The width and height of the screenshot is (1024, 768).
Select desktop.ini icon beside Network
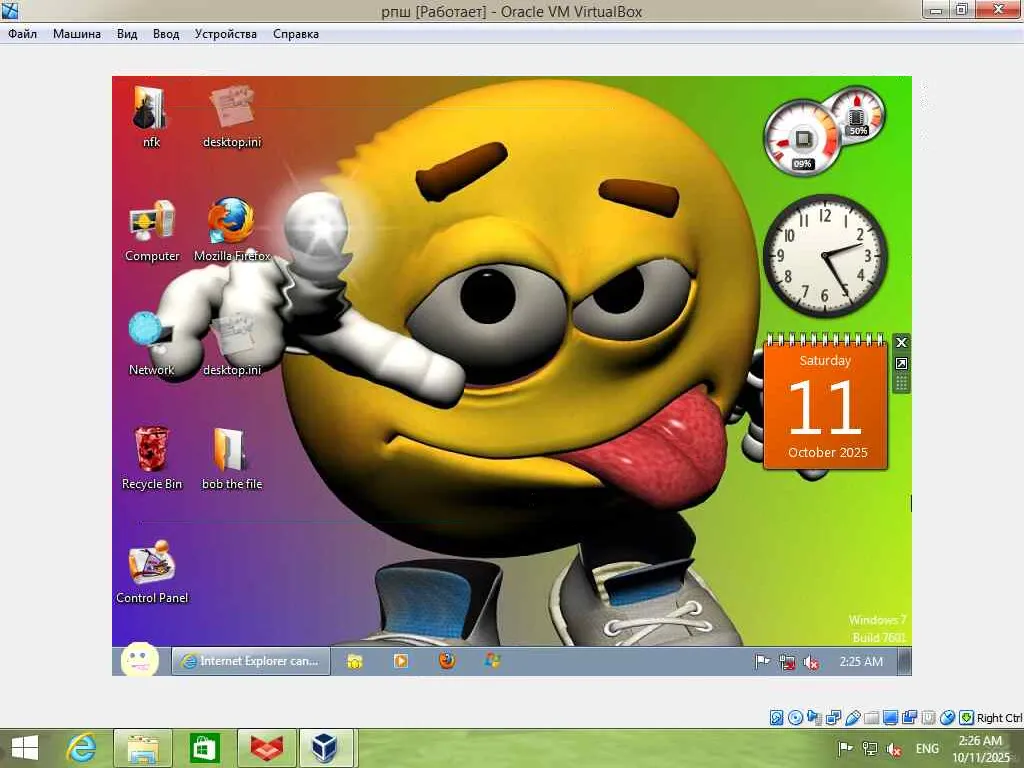point(232,344)
